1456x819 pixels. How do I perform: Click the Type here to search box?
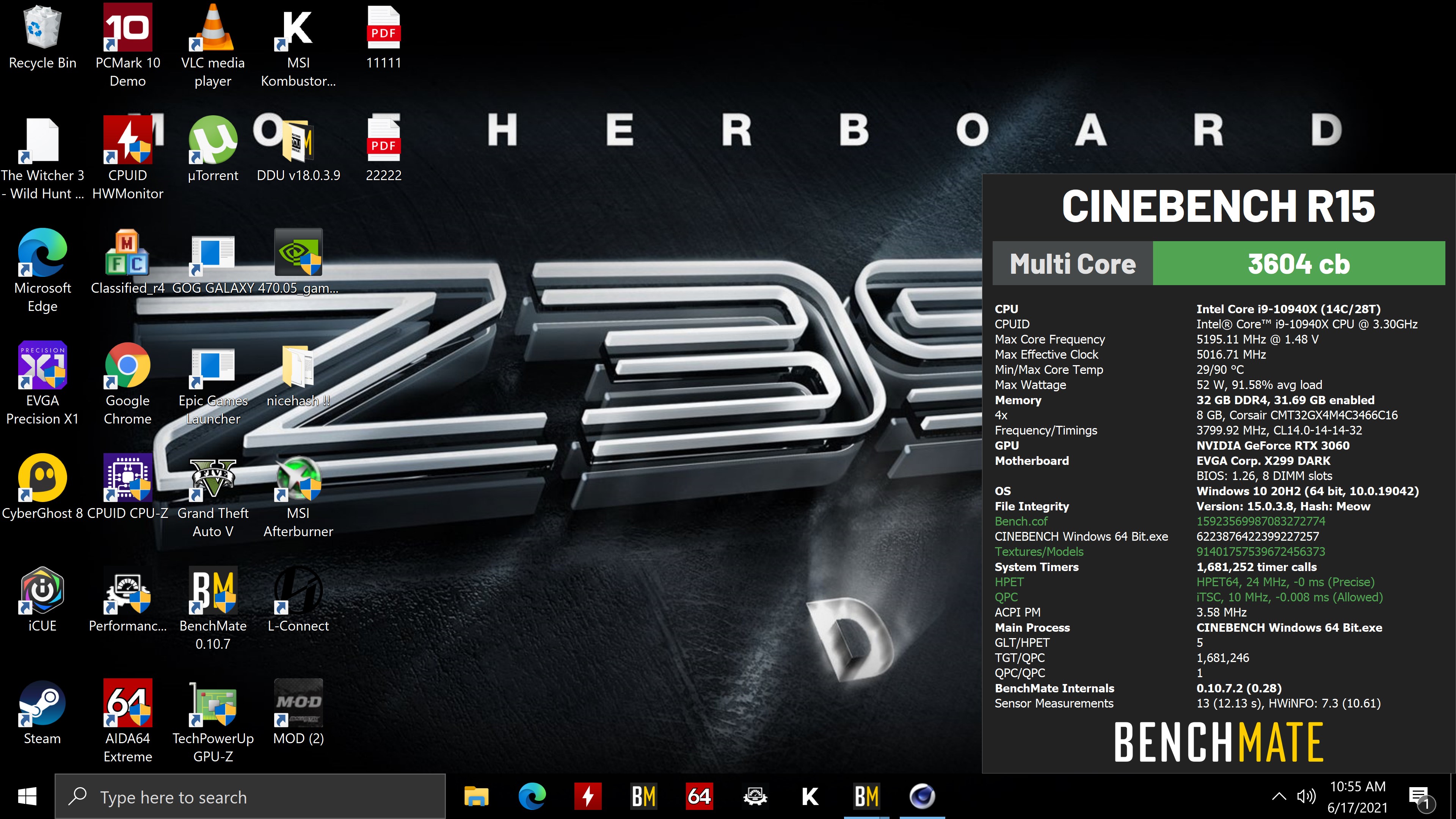coord(250,796)
